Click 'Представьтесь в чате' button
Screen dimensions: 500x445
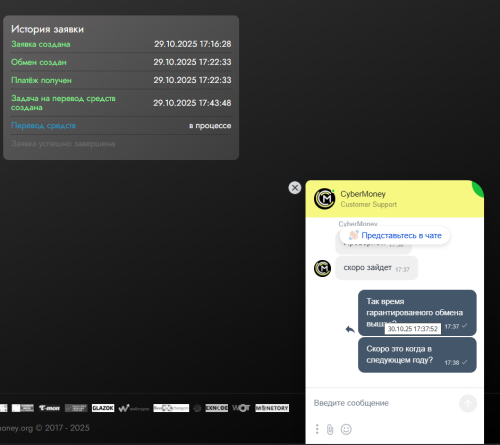(x=395, y=235)
